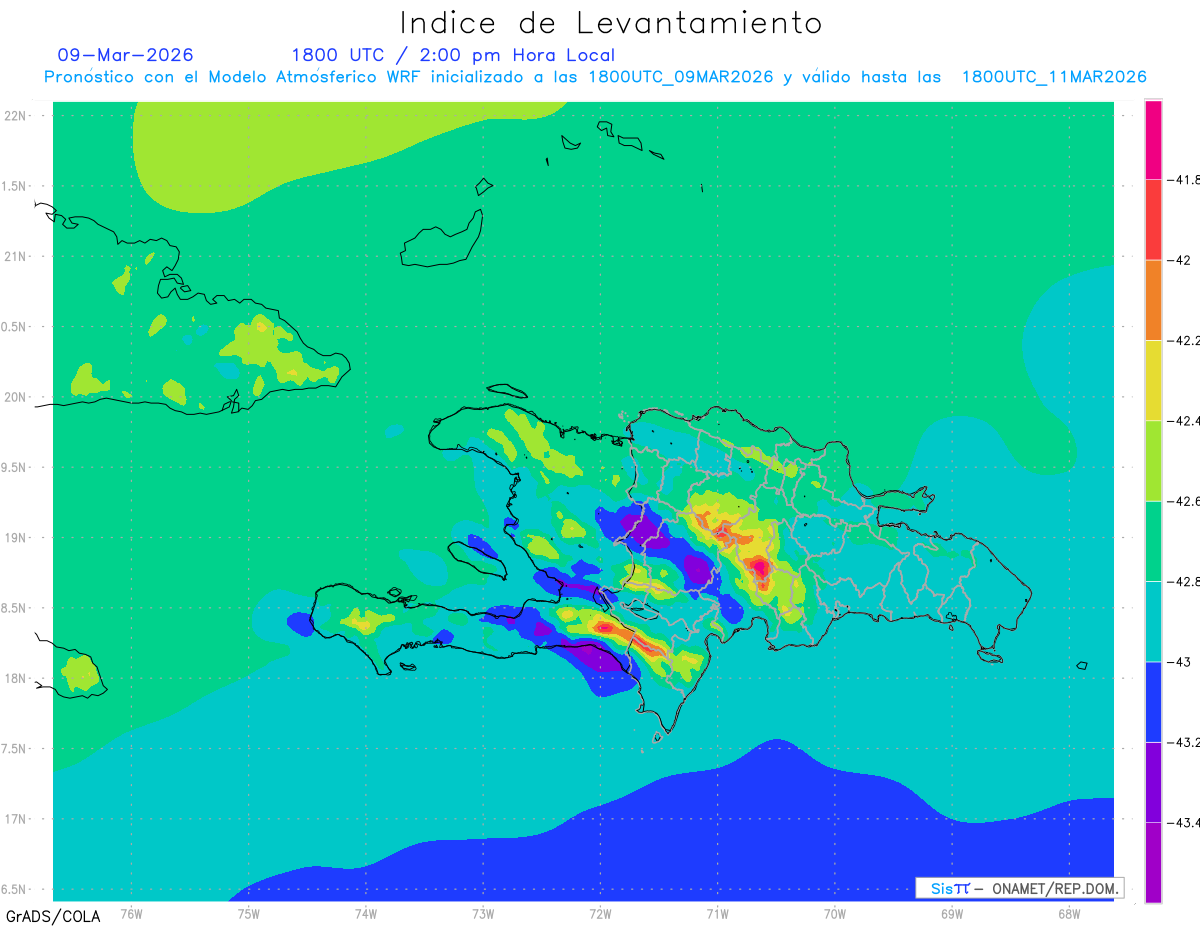1200x927 pixels.
Task: Click the '-42' legend value
Action: pyautogui.click(x=1179, y=260)
